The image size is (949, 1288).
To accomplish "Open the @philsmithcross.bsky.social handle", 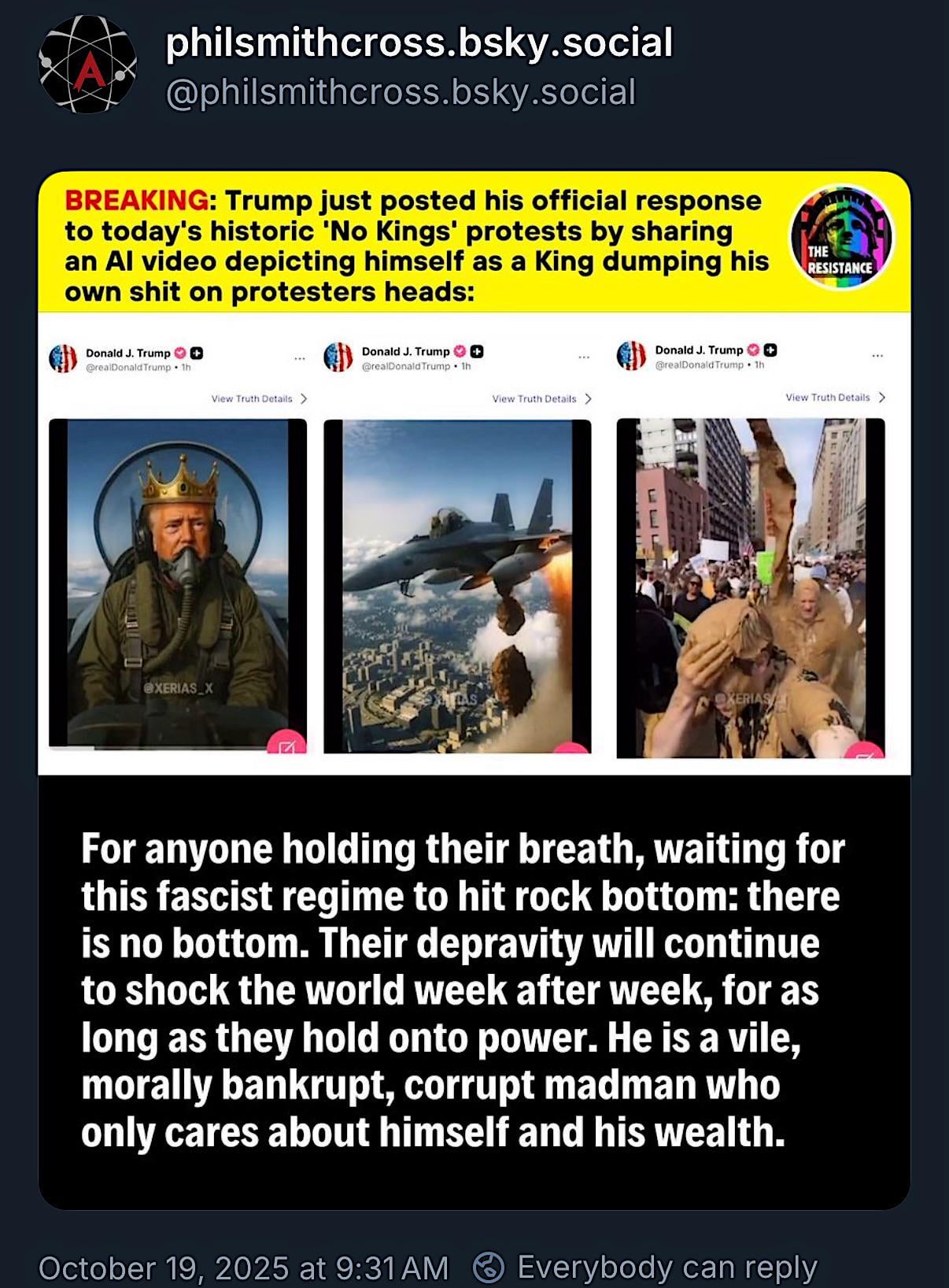I will (x=401, y=93).
